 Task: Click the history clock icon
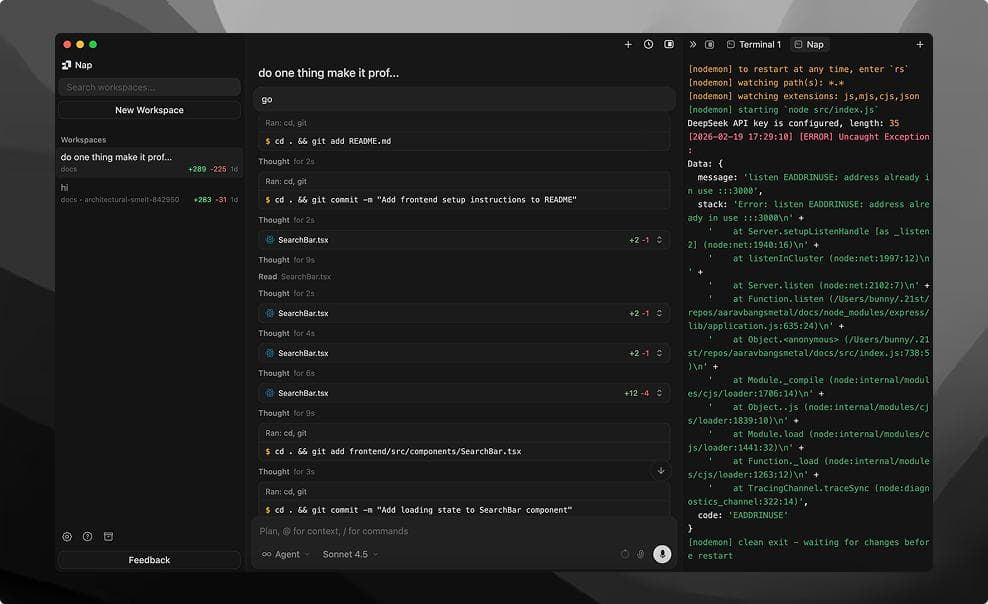[x=648, y=45]
